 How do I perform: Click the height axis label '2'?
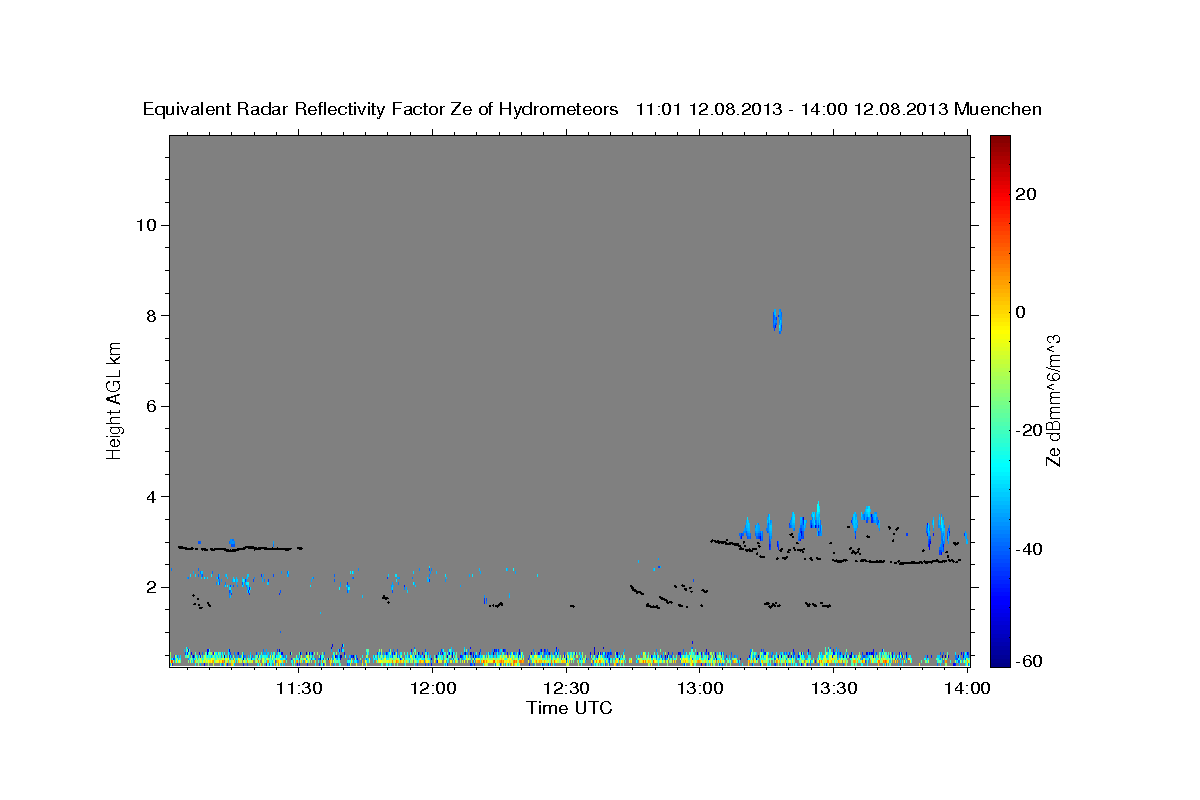click(152, 587)
